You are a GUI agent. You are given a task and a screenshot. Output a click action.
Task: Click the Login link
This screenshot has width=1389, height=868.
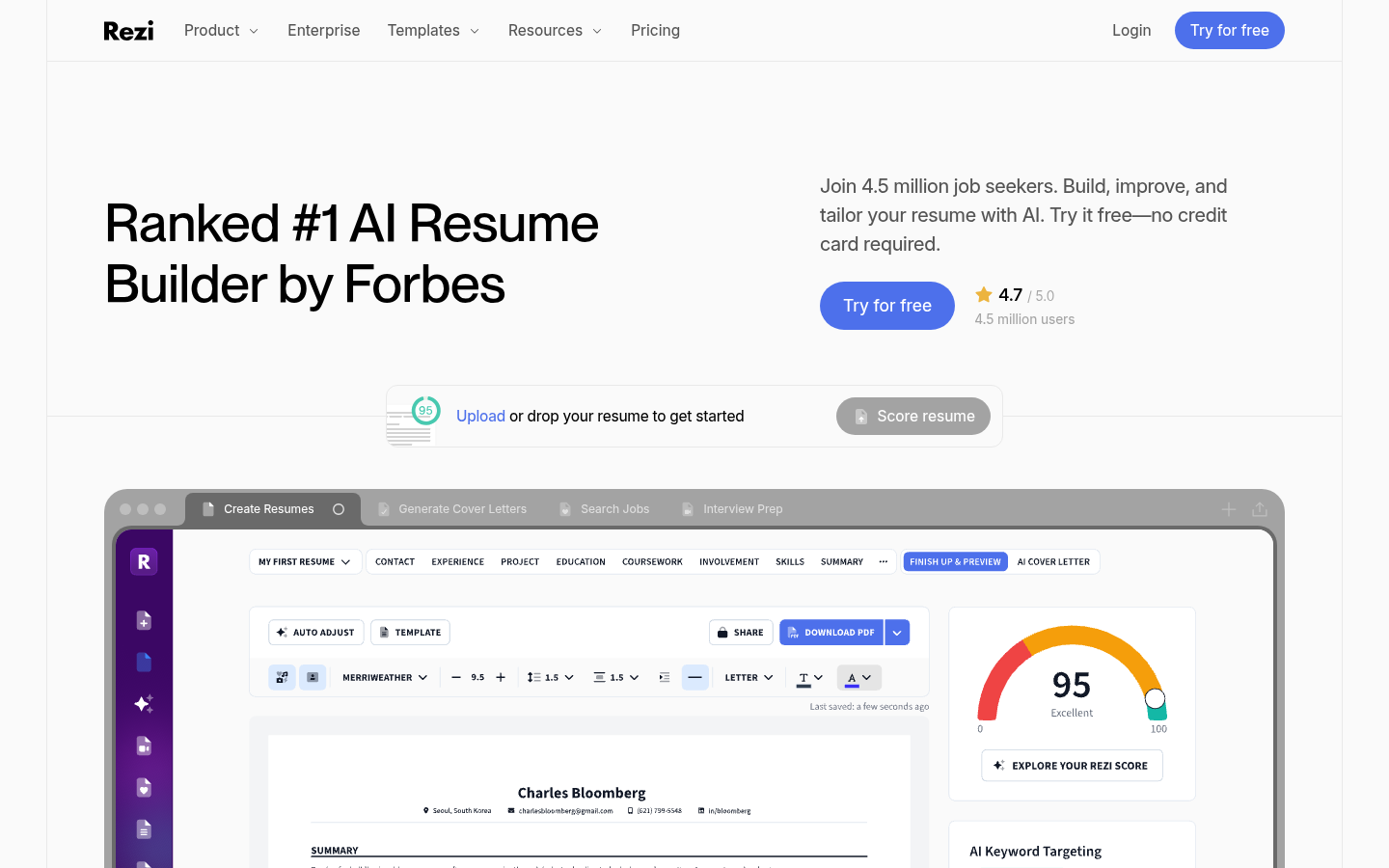coord(1131,31)
